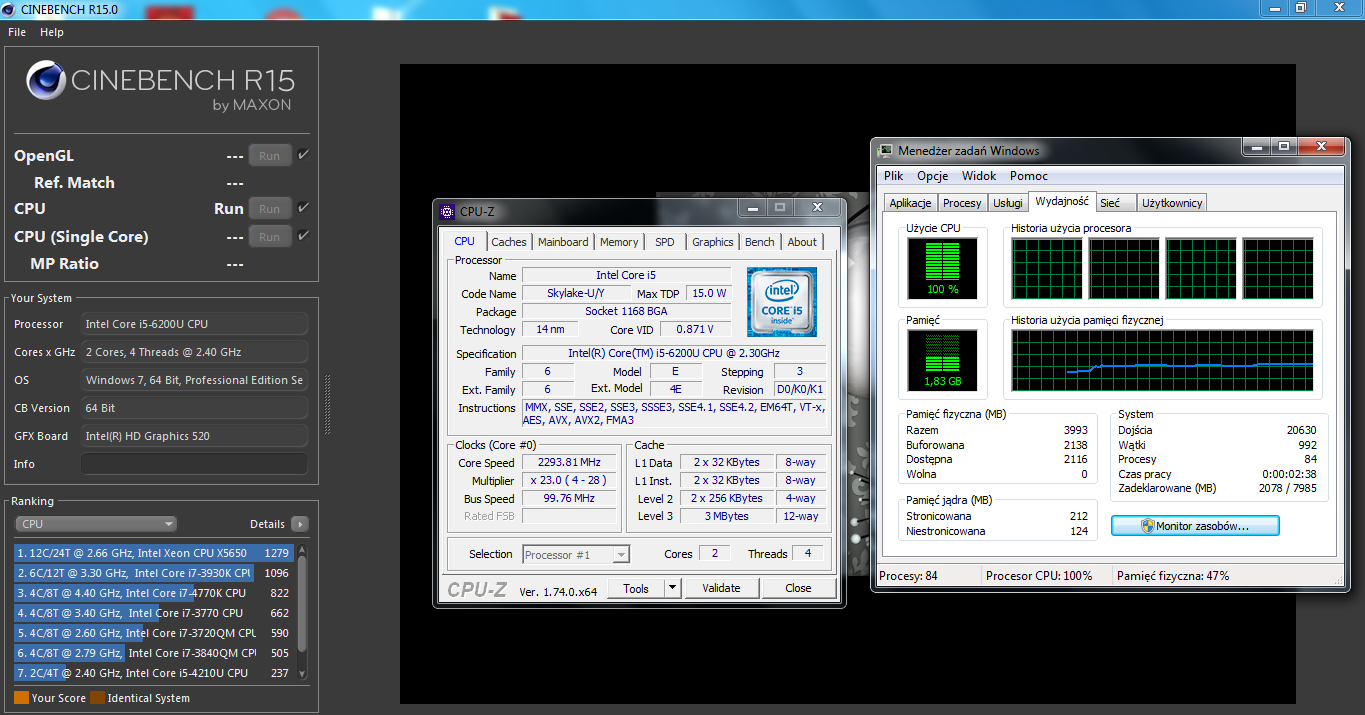Switch to the Użytkownicy tab in Task Manager

[x=1172, y=203]
